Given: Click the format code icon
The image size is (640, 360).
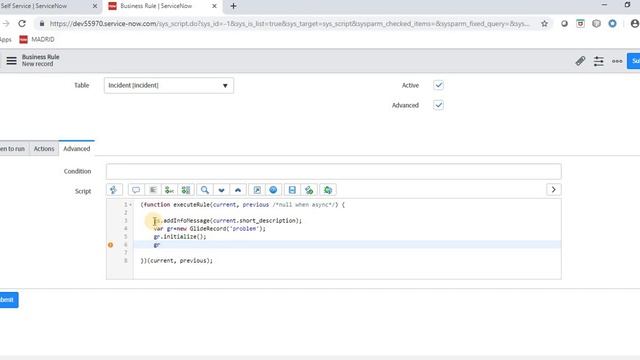Looking at the screenshot, I should pos(153,190).
